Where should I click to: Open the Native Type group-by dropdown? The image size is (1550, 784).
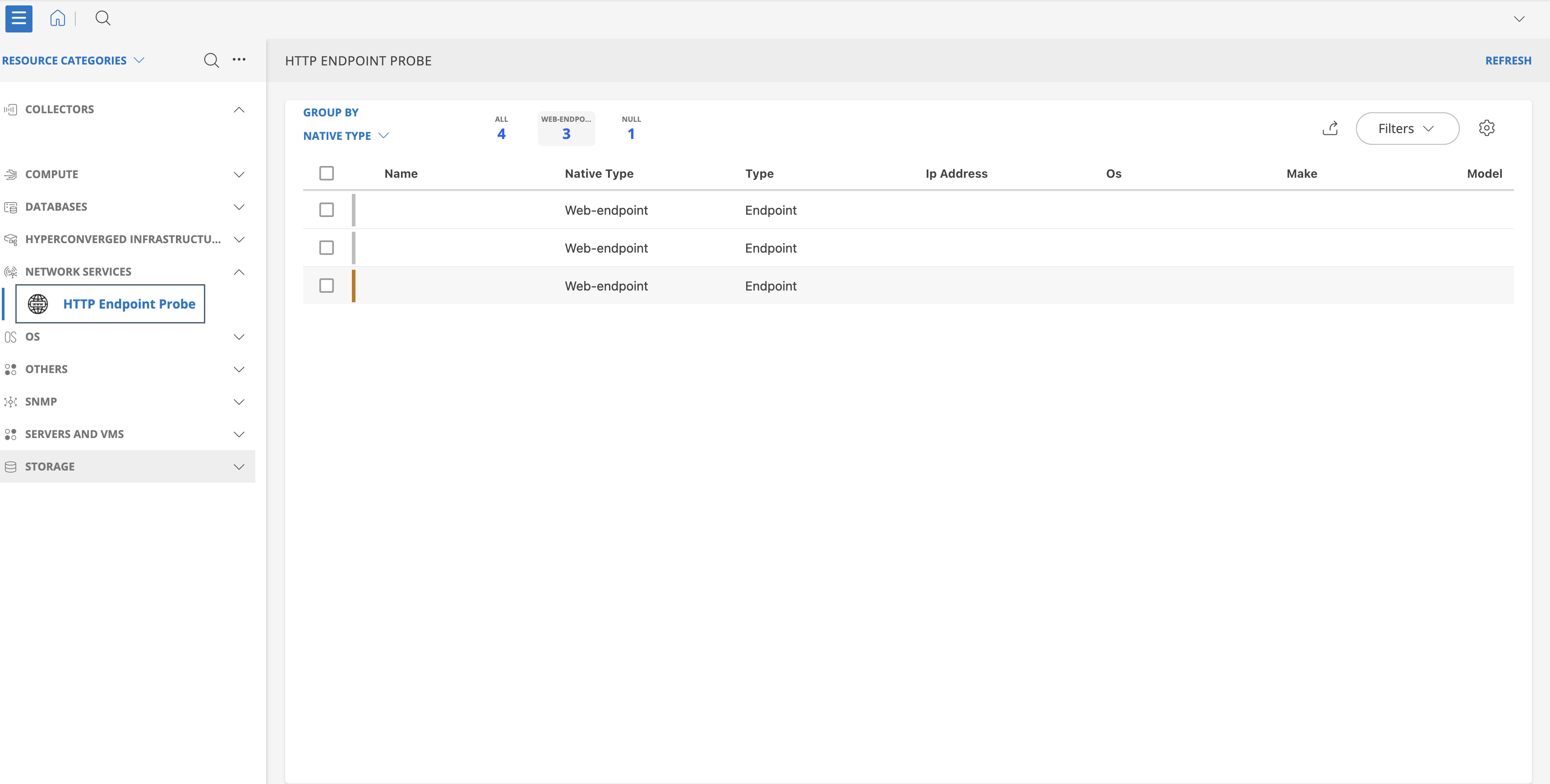click(x=346, y=136)
